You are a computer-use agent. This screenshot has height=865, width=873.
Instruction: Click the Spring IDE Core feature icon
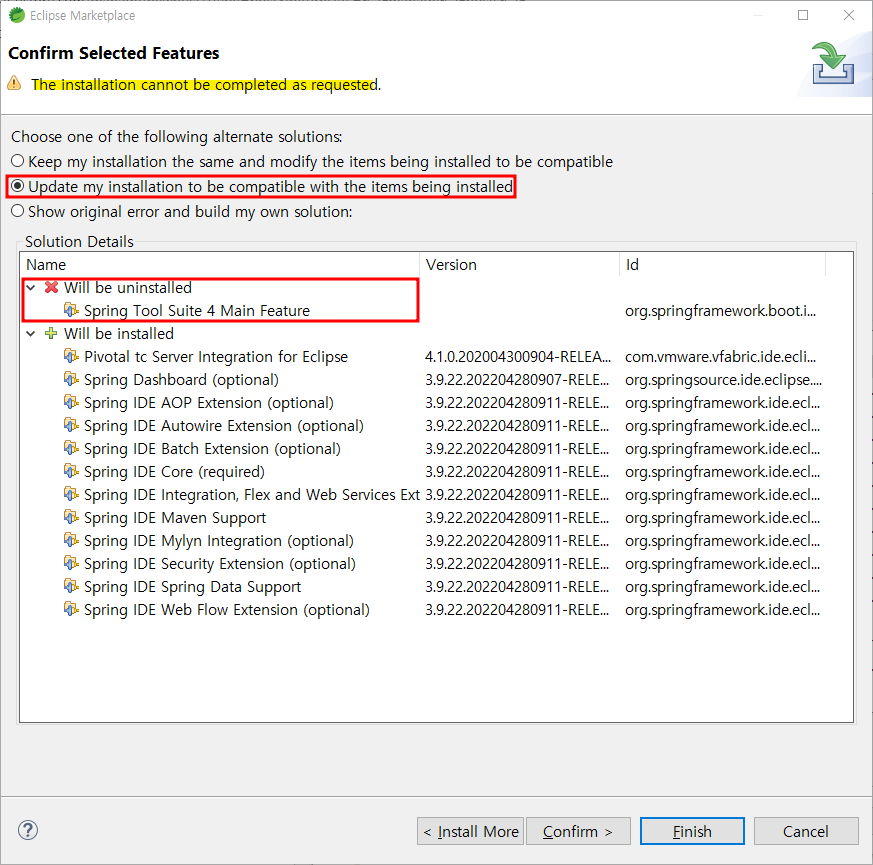click(x=71, y=471)
